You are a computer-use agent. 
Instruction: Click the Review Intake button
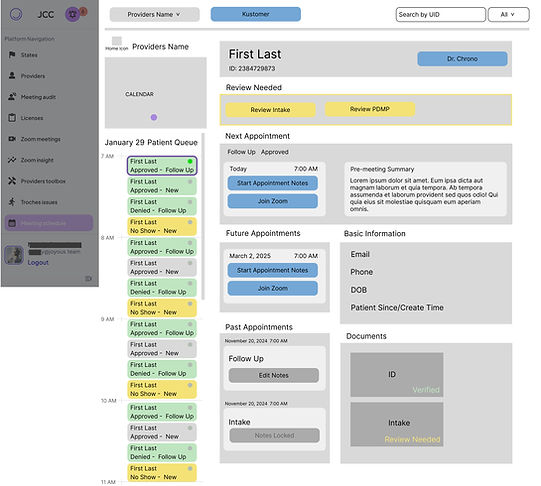(270, 110)
